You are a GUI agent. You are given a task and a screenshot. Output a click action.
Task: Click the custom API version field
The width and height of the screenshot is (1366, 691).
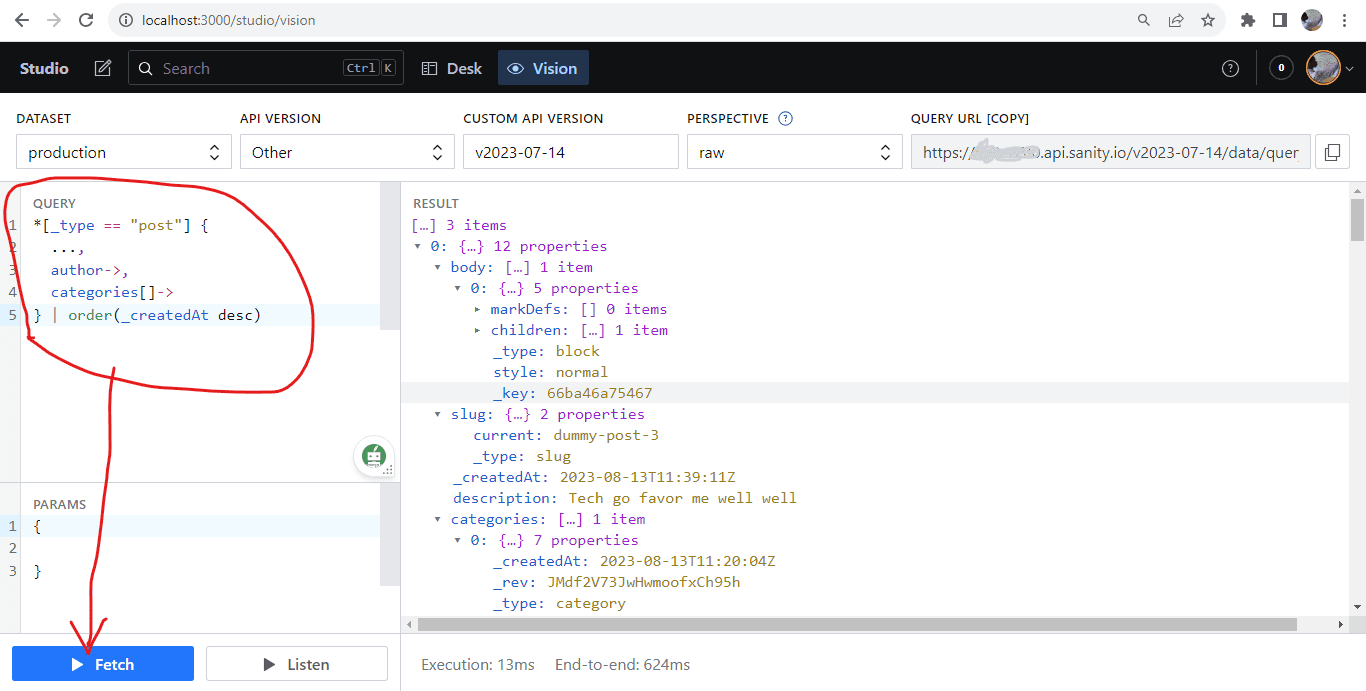coord(570,152)
